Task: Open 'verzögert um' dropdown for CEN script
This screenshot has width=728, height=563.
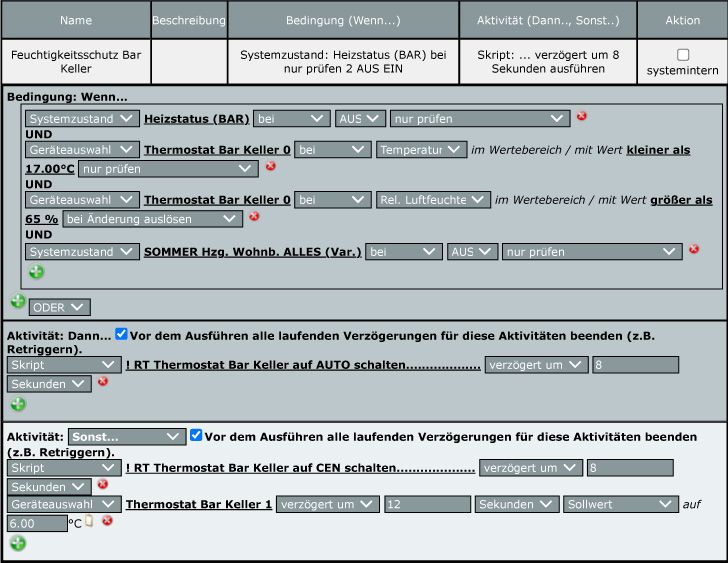Action: [531, 468]
